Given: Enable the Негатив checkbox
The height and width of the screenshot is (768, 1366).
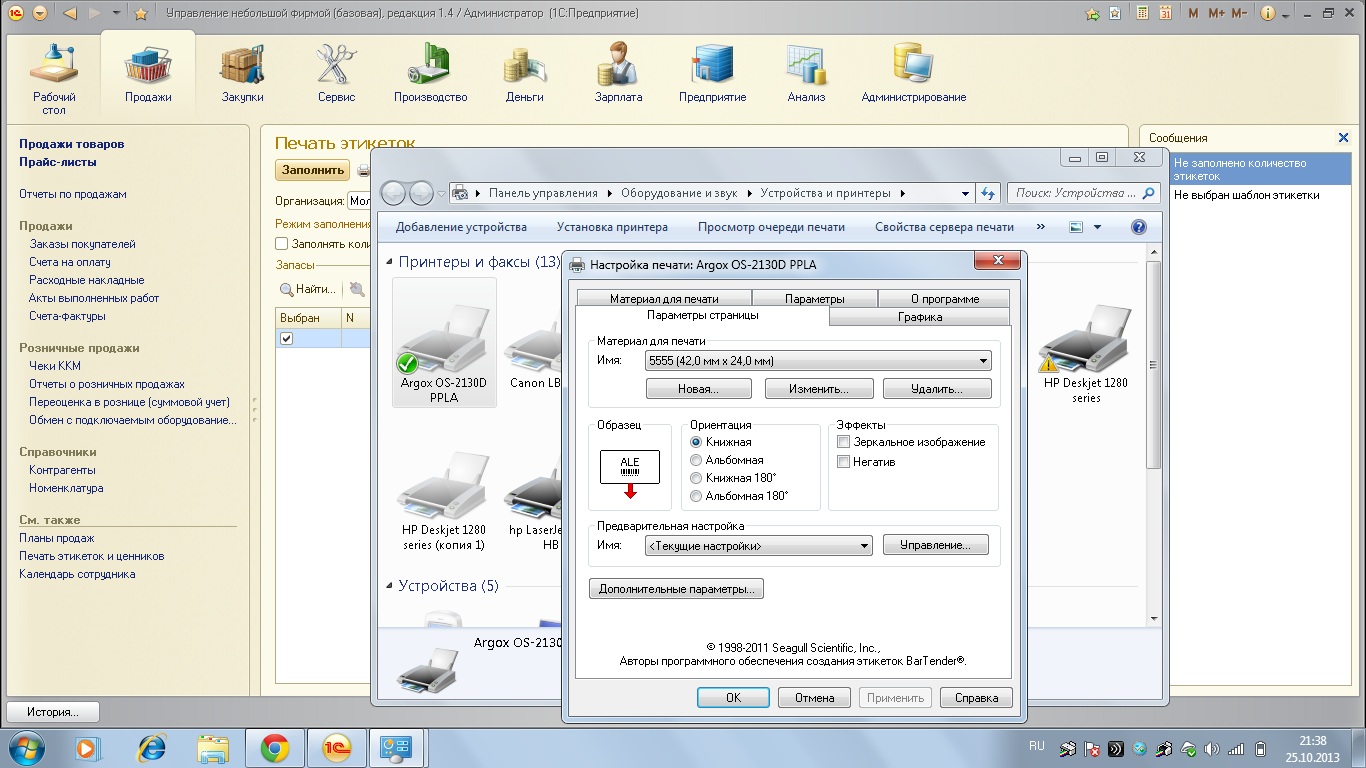Looking at the screenshot, I should (x=844, y=462).
